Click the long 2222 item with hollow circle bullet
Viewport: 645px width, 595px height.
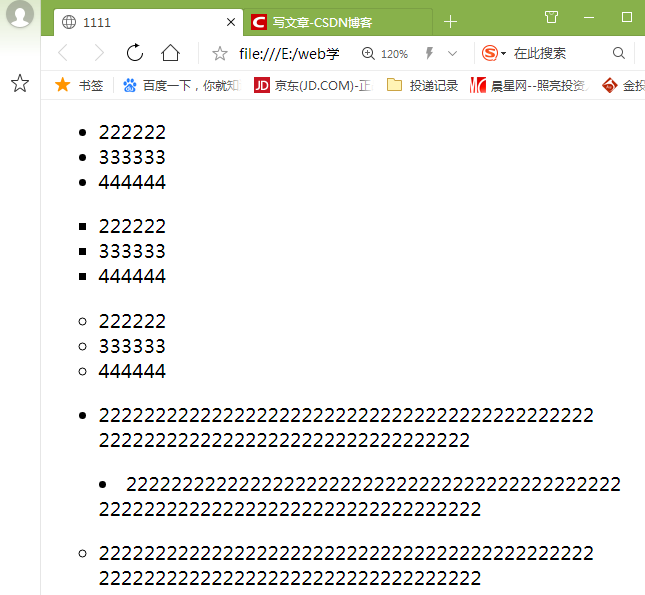346,566
